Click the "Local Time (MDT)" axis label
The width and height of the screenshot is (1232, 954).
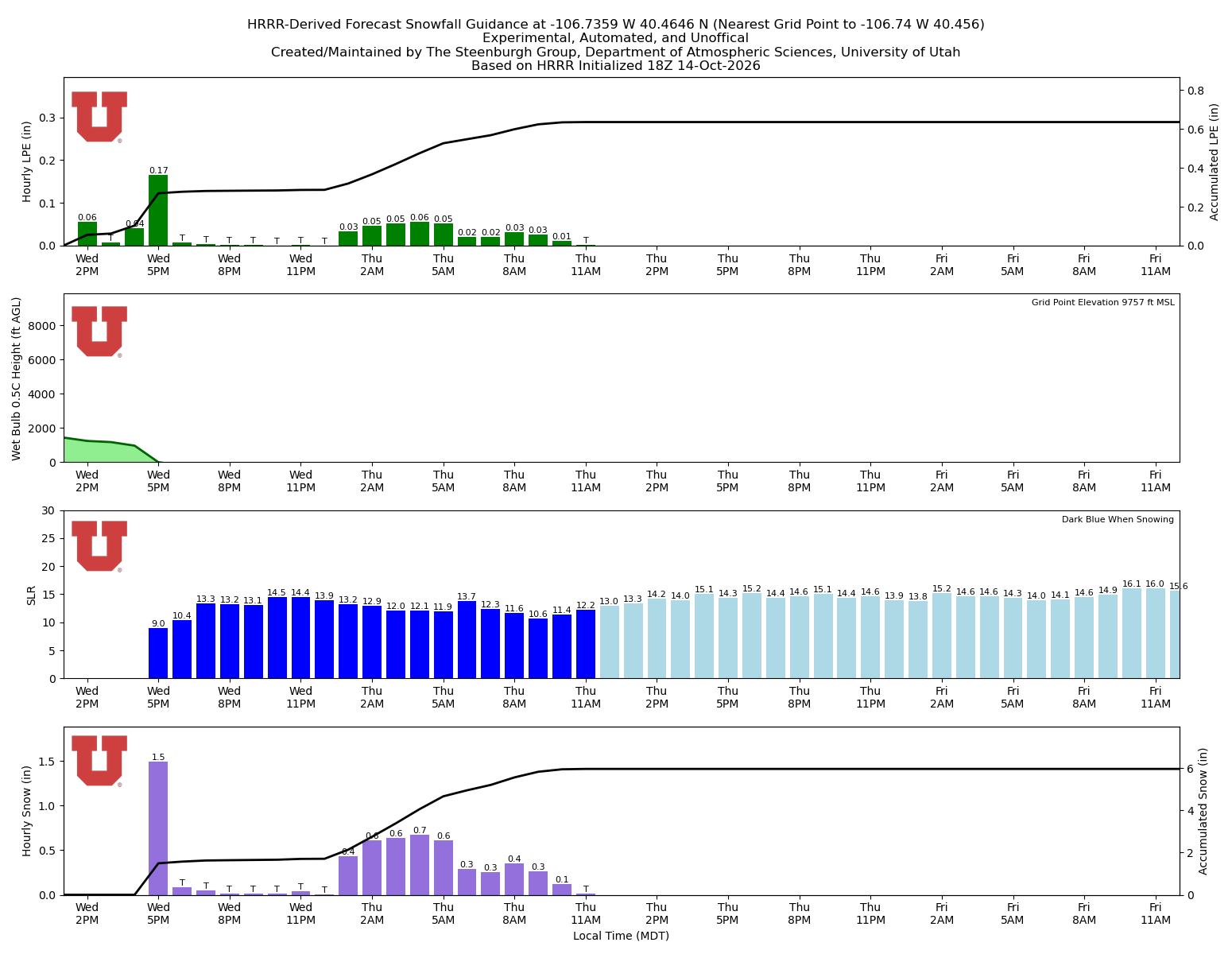[x=621, y=936]
